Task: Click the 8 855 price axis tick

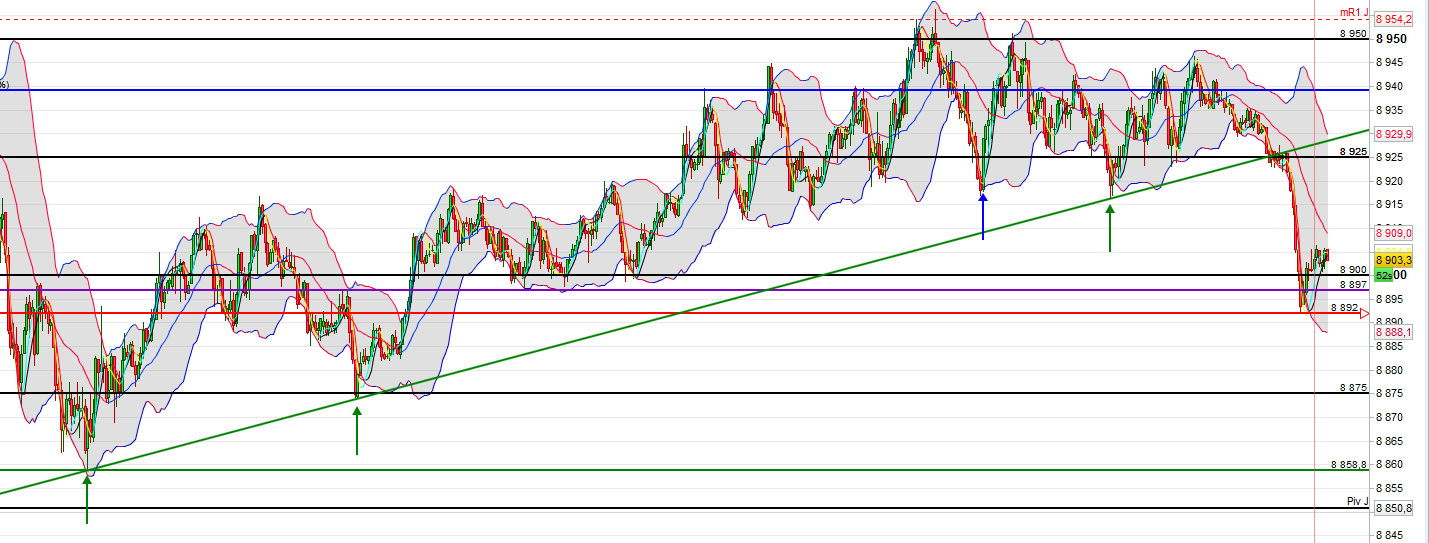Action: pyautogui.click(x=1391, y=488)
